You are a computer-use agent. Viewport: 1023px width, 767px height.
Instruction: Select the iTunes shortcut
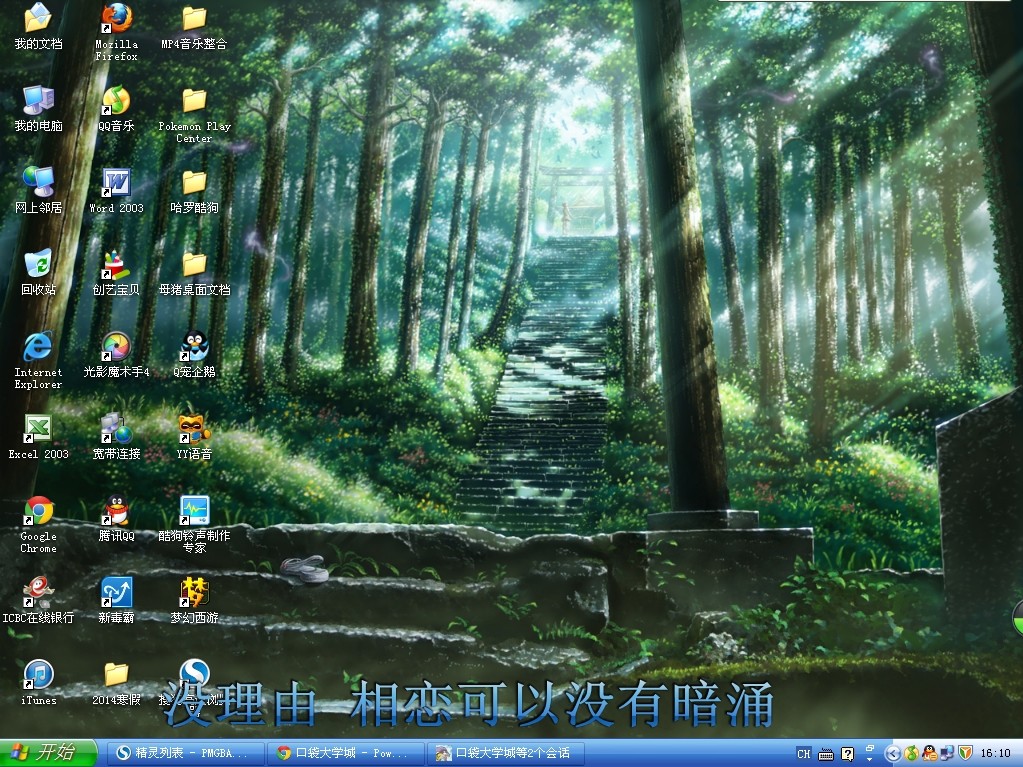[x=38, y=682]
